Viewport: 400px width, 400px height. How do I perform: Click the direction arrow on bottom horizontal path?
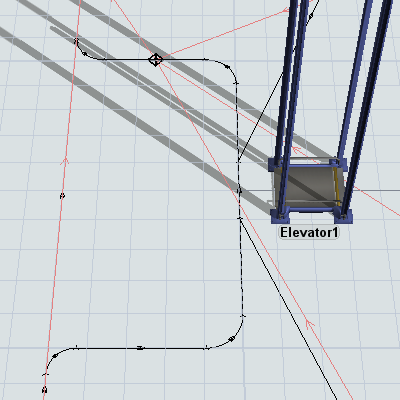[x=140, y=348]
